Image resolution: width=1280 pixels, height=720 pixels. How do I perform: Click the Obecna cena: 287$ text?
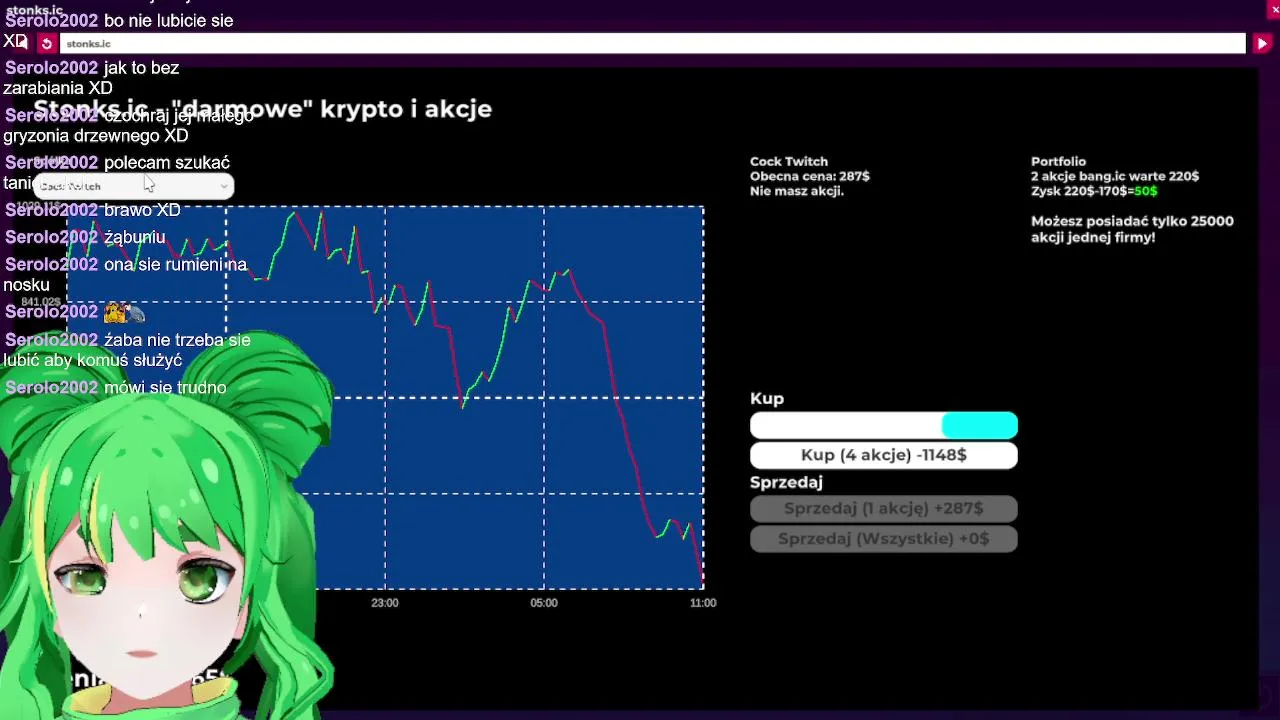pos(810,176)
